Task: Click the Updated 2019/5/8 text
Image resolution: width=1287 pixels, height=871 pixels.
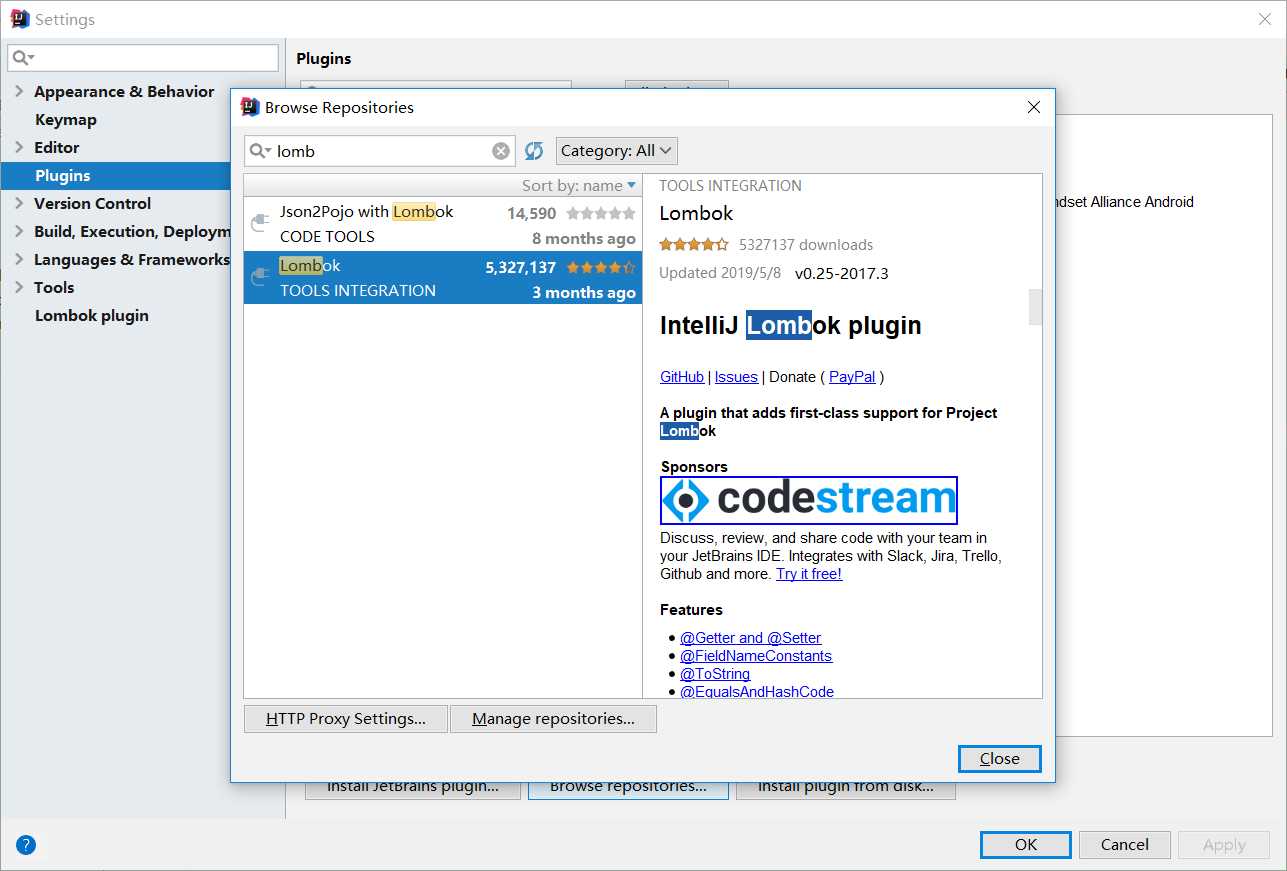Action: coord(720,273)
